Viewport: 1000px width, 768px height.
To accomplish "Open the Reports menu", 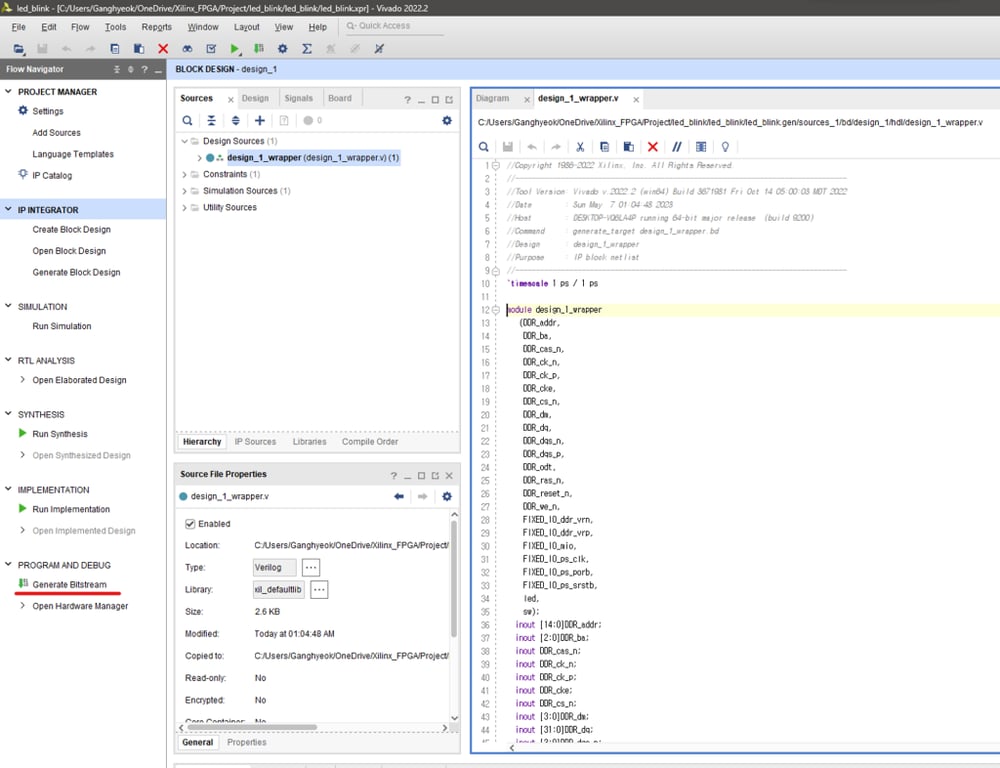I will [x=156, y=27].
